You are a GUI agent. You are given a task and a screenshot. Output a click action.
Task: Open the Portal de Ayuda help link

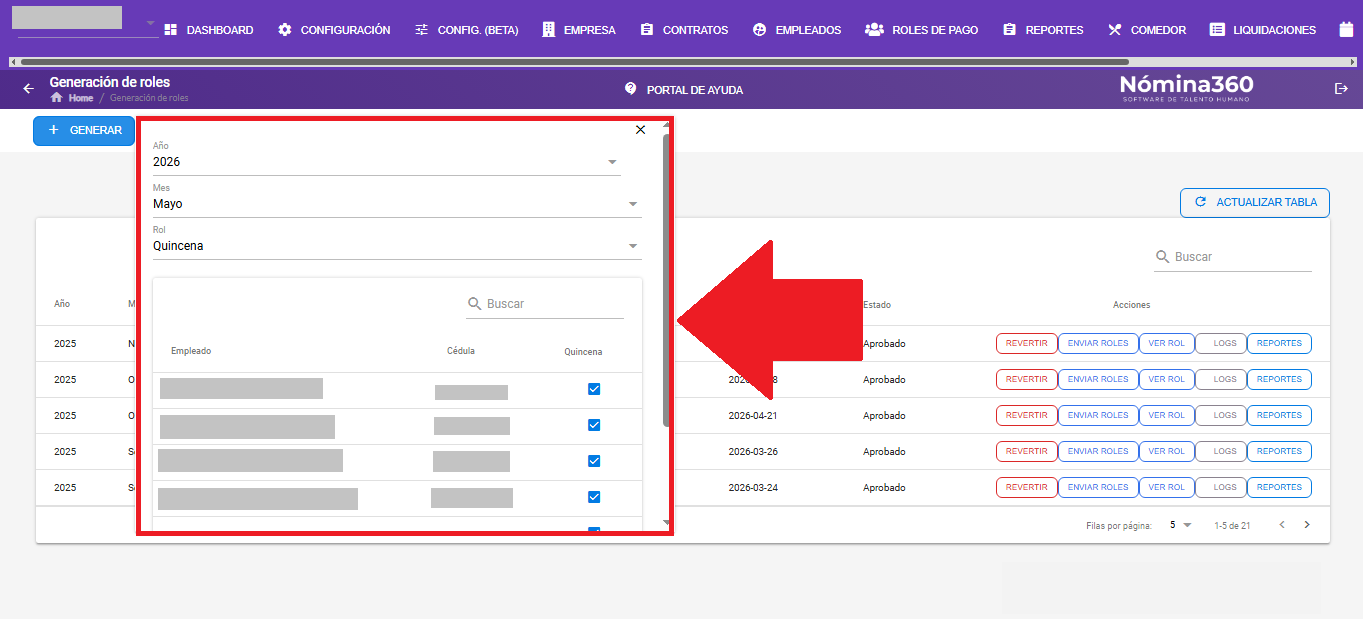click(683, 89)
